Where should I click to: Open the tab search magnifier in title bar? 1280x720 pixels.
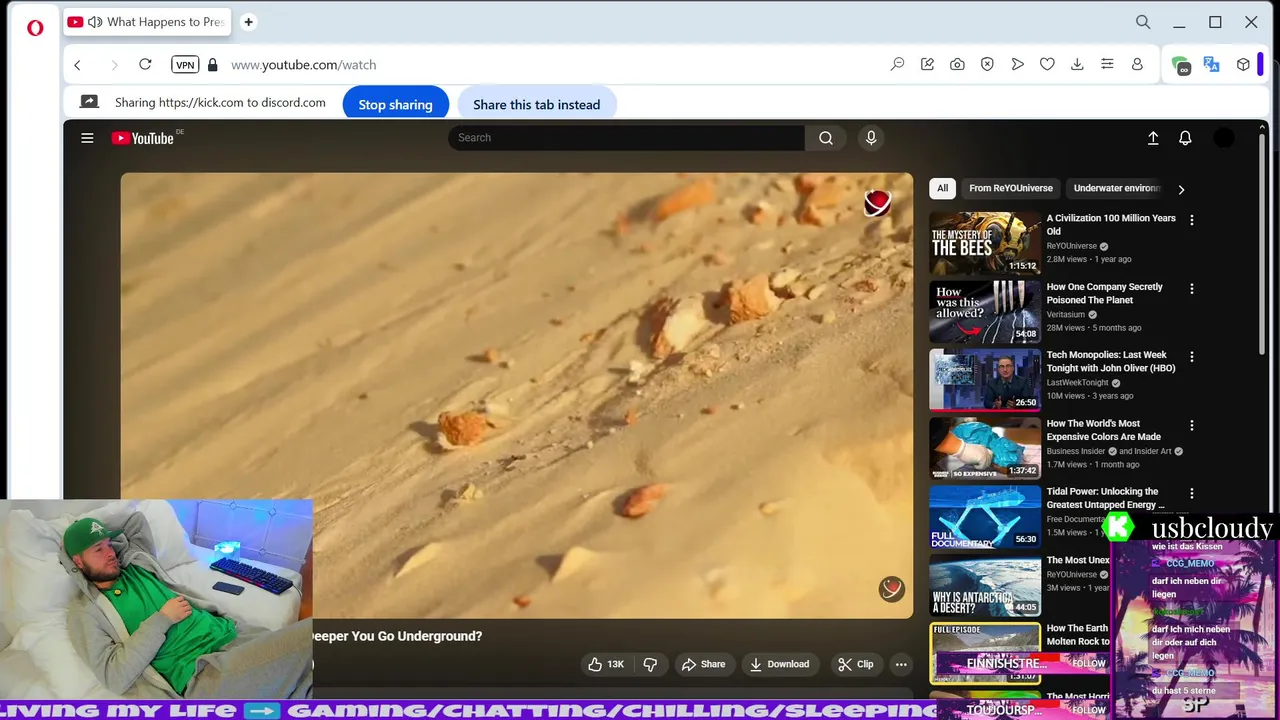click(x=1143, y=22)
